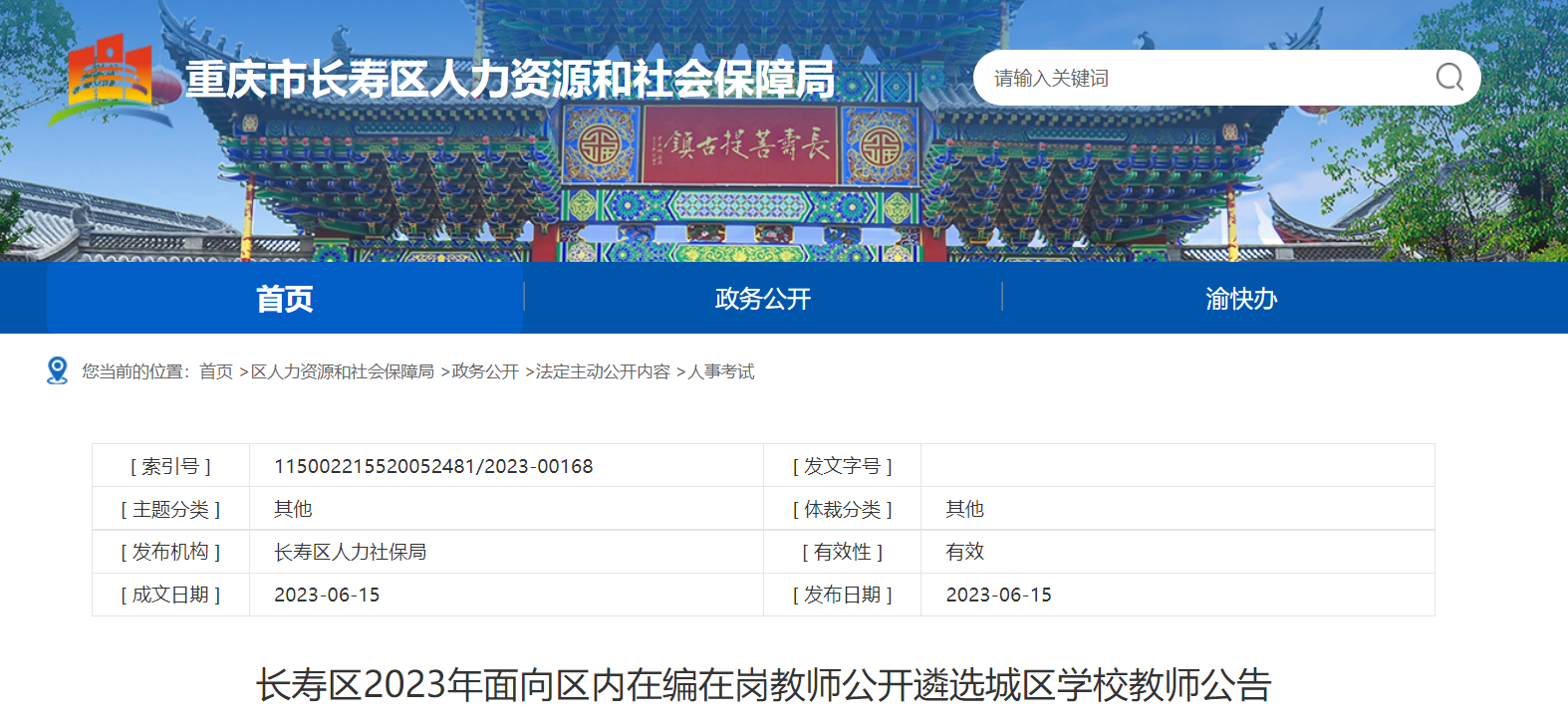
Task: Click the 首页 breadcrumb link
Action: pyautogui.click(x=216, y=371)
